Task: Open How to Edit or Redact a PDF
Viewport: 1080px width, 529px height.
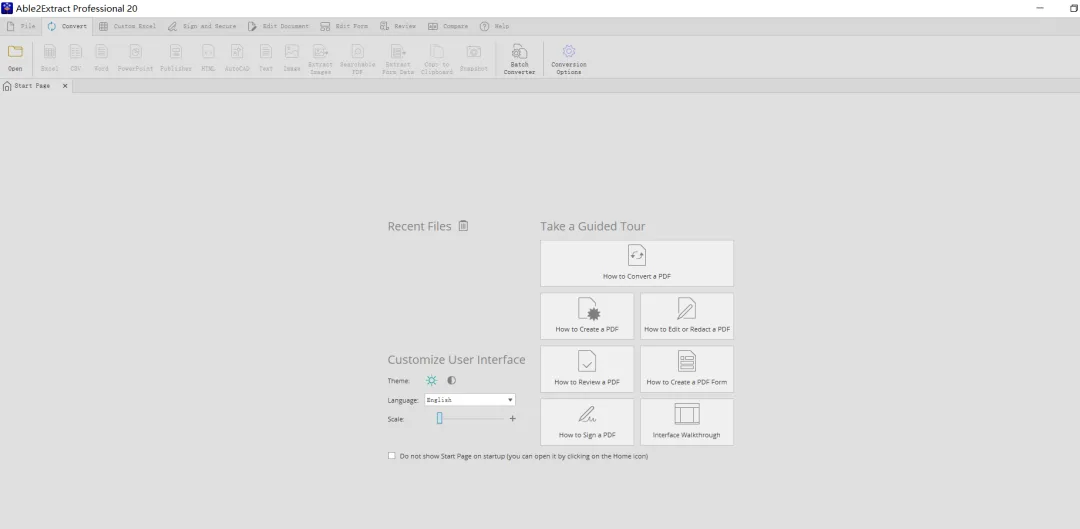Action: point(687,316)
